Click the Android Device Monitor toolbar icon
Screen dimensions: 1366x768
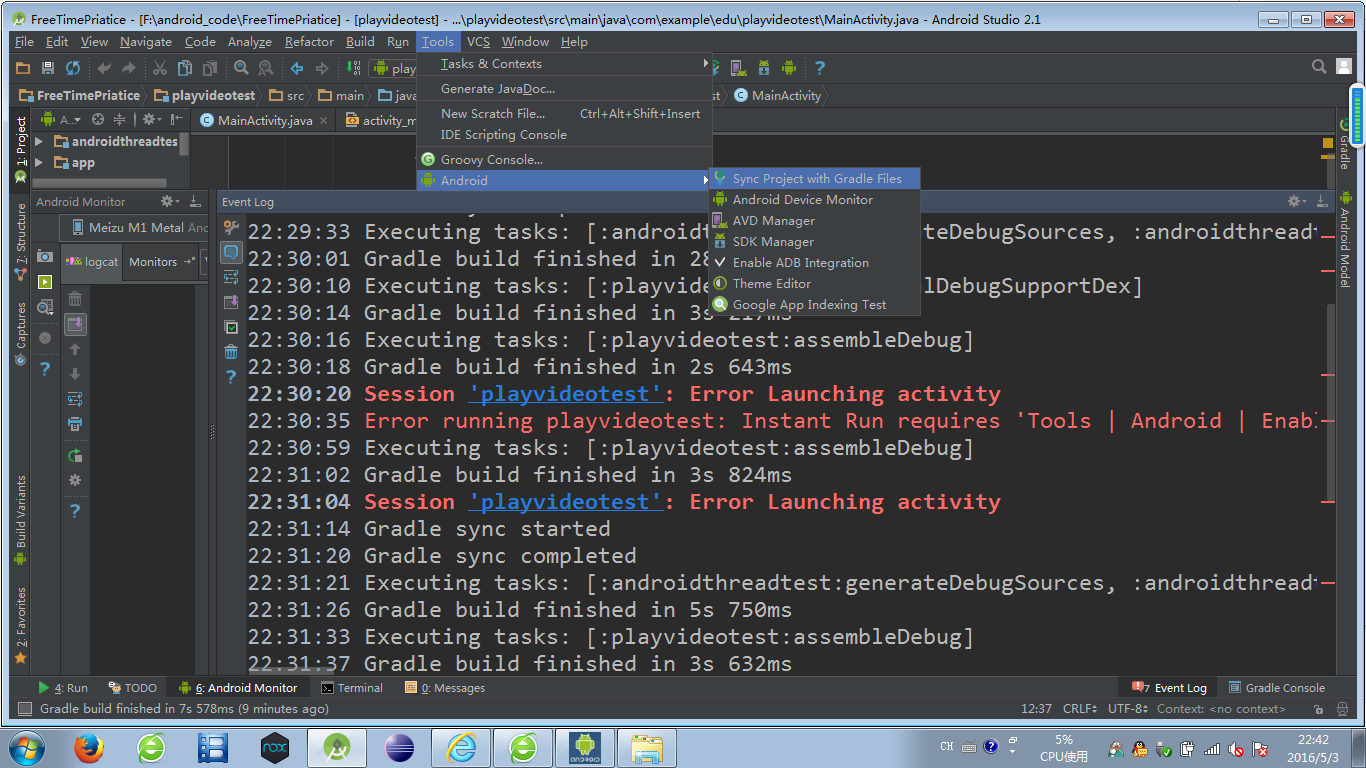coord(789,68)
